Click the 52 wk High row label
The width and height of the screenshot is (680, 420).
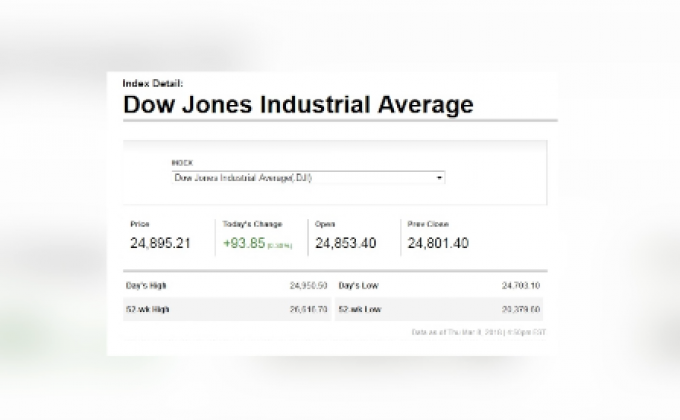tap(148, 309)
